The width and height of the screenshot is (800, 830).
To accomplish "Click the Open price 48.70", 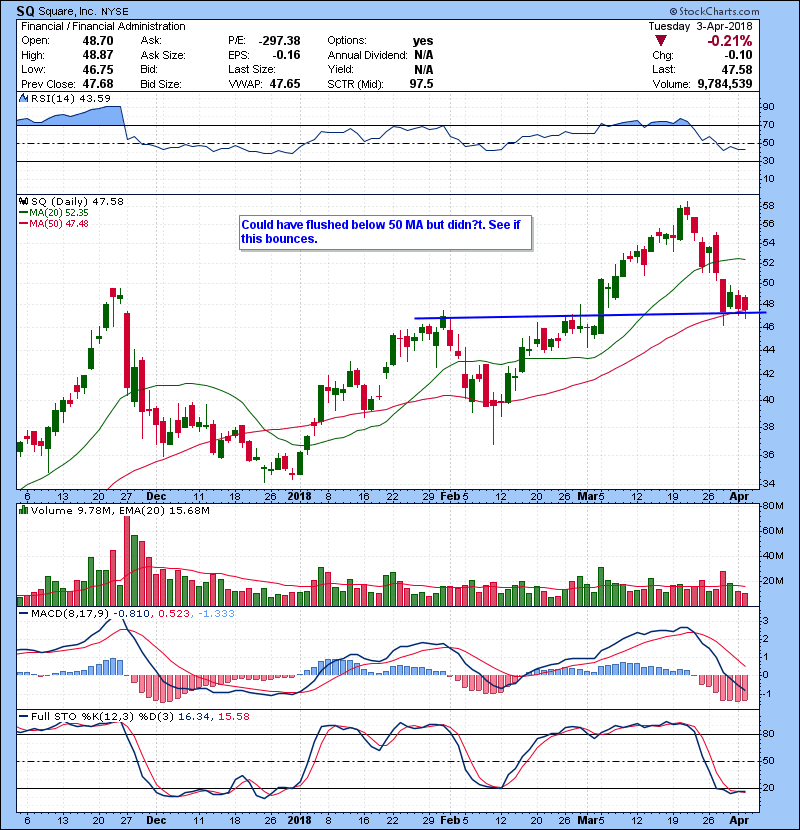I will [x=98, y=41].
